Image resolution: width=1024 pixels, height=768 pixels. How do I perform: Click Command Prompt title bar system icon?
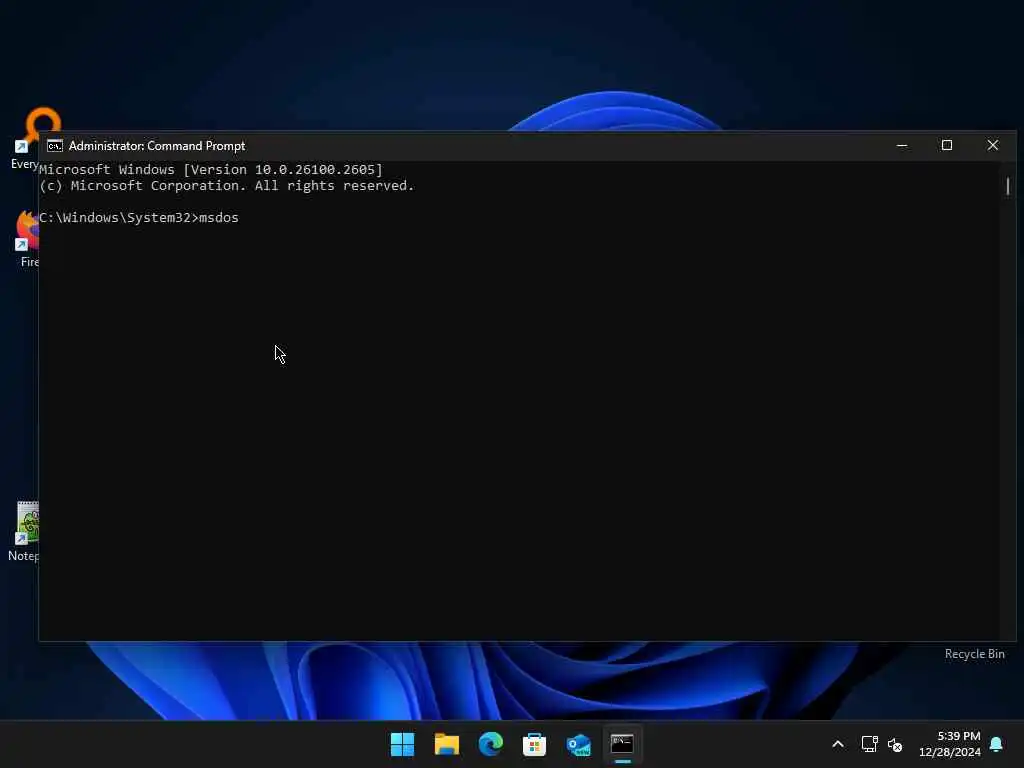(x=55, y=146)
